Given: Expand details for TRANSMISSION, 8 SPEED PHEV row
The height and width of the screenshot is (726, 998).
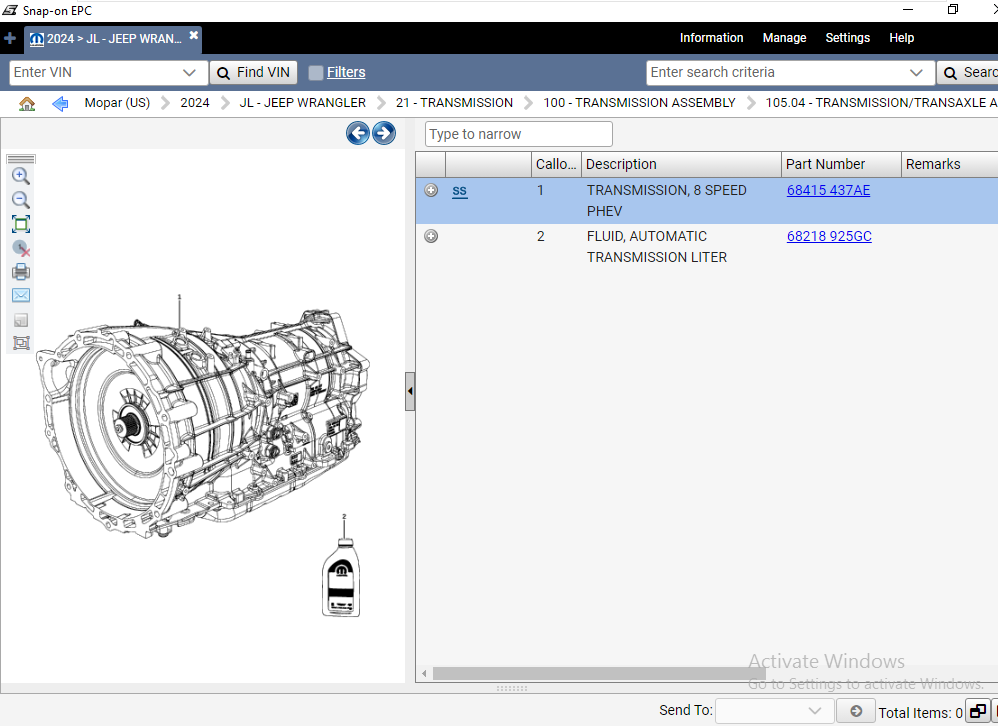Looking at the screenshot, I should point(430,190).
